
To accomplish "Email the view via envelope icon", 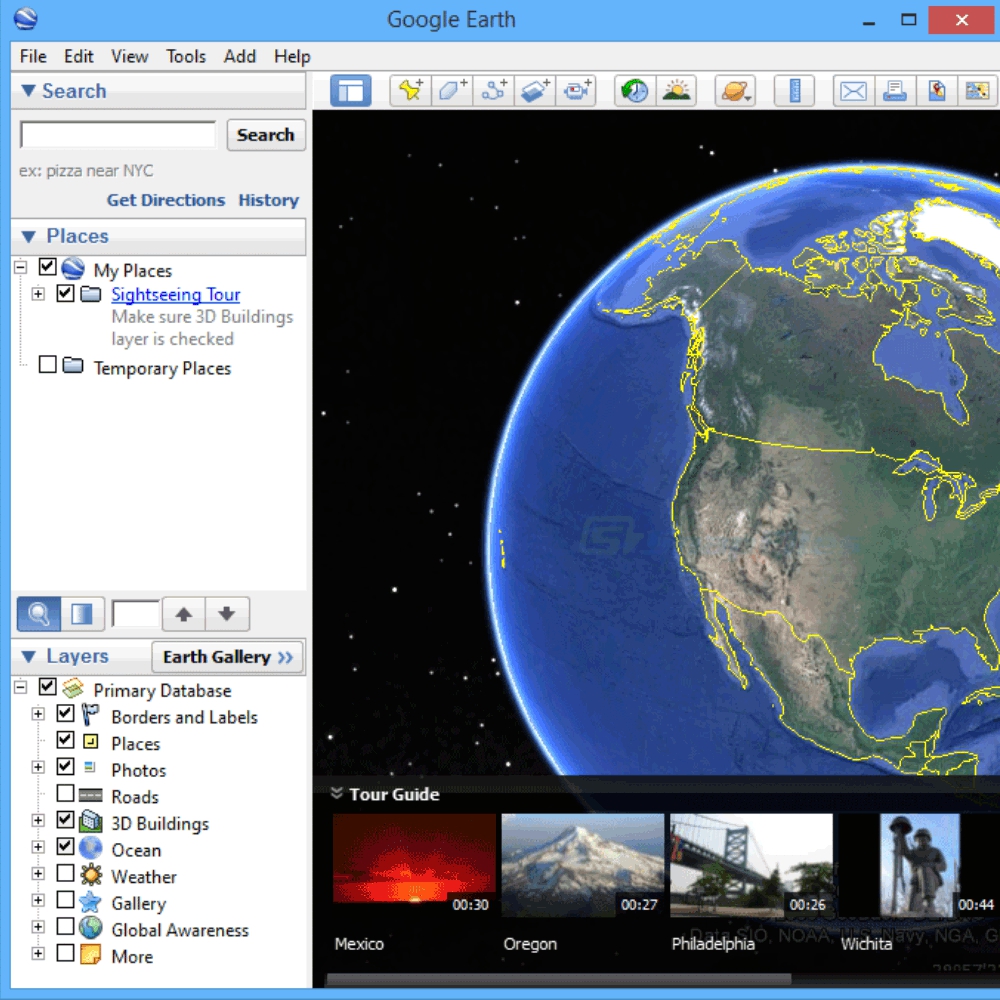I will [x=853, y=91].
